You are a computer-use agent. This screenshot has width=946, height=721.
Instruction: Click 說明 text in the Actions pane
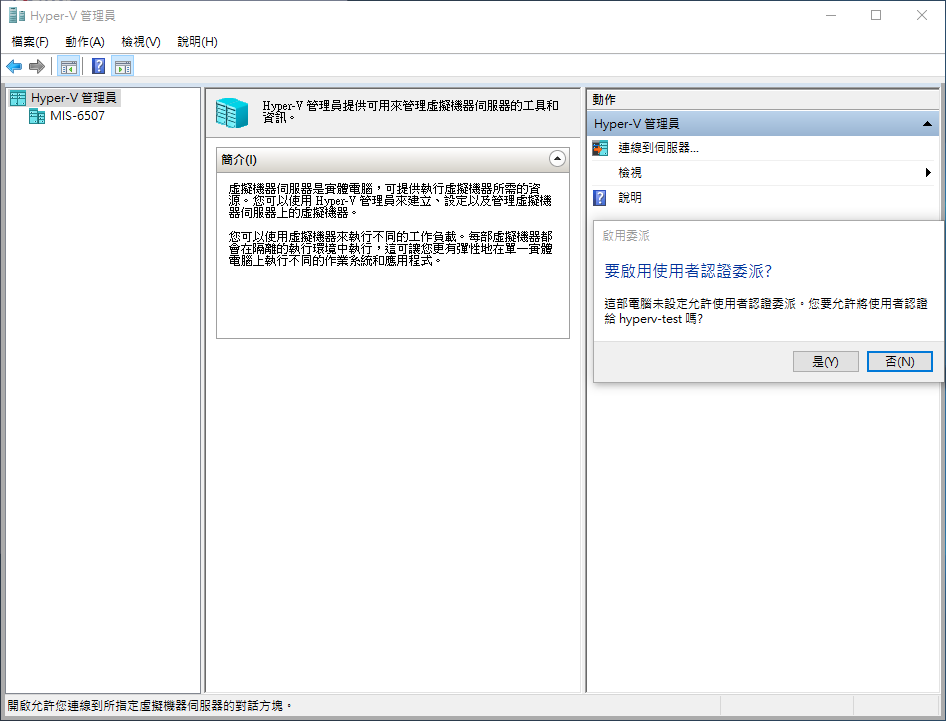[x=630, y=198]
